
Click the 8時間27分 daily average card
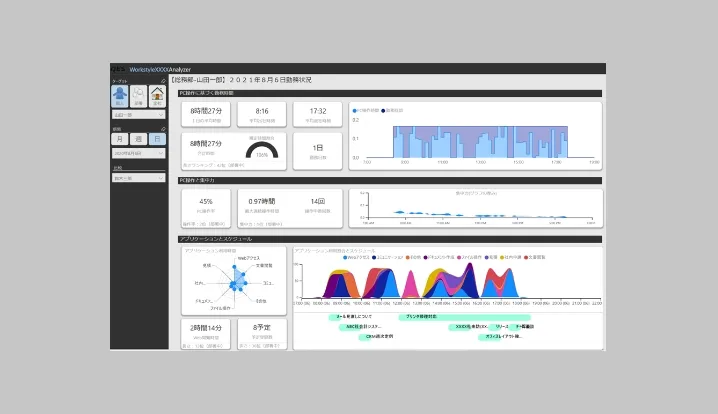tap(206, 113)
